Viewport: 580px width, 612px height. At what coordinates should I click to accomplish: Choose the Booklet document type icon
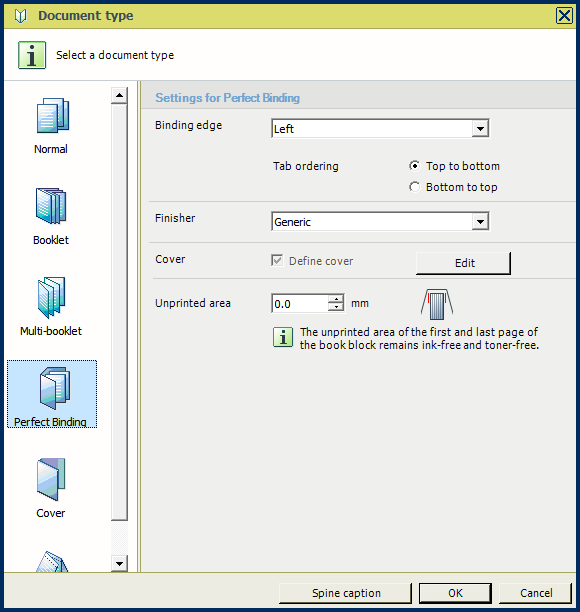tap(51, 206)
